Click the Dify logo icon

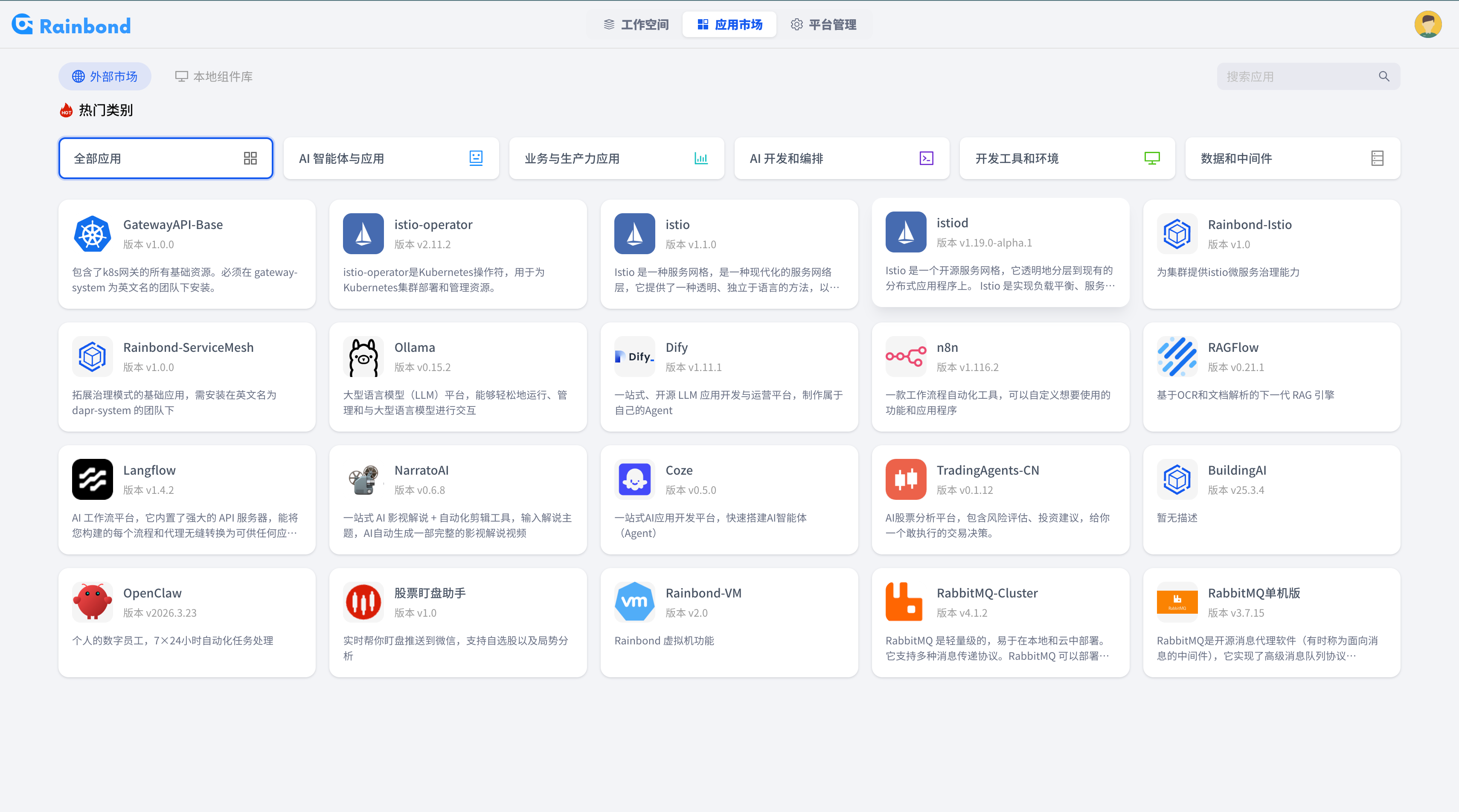[x=634, y=357]
